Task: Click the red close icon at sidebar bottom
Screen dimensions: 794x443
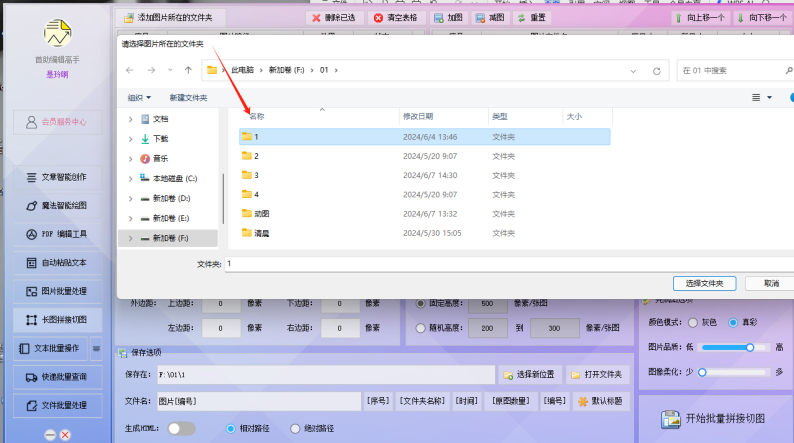Action: pyautogui.click(x=65, y=435)
